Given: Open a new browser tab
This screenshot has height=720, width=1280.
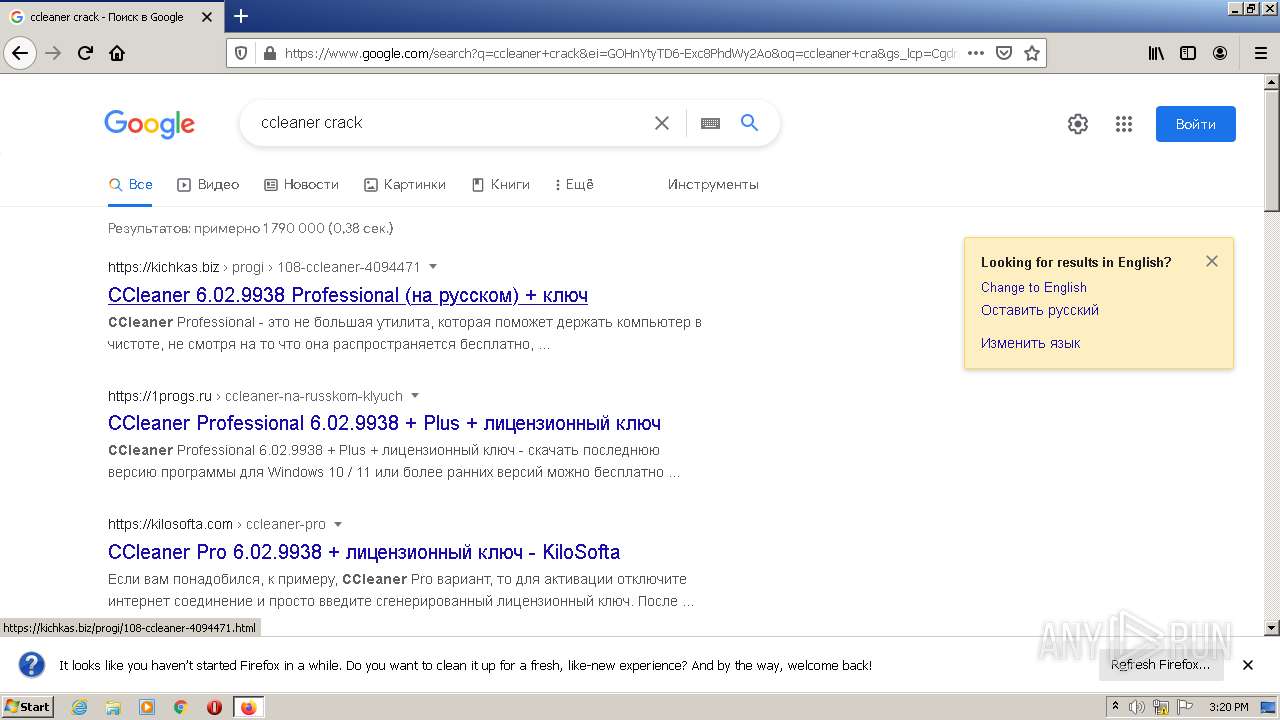Looking at the screenshot, I should click(241, 16).
